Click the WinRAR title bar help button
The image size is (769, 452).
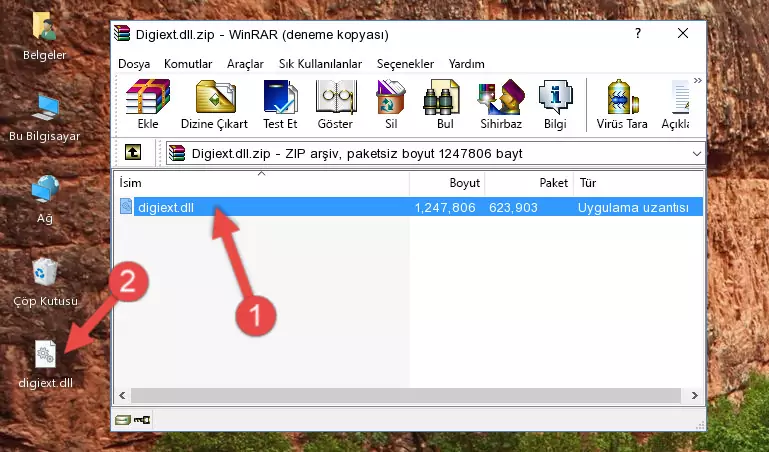[x=638, y=33]
